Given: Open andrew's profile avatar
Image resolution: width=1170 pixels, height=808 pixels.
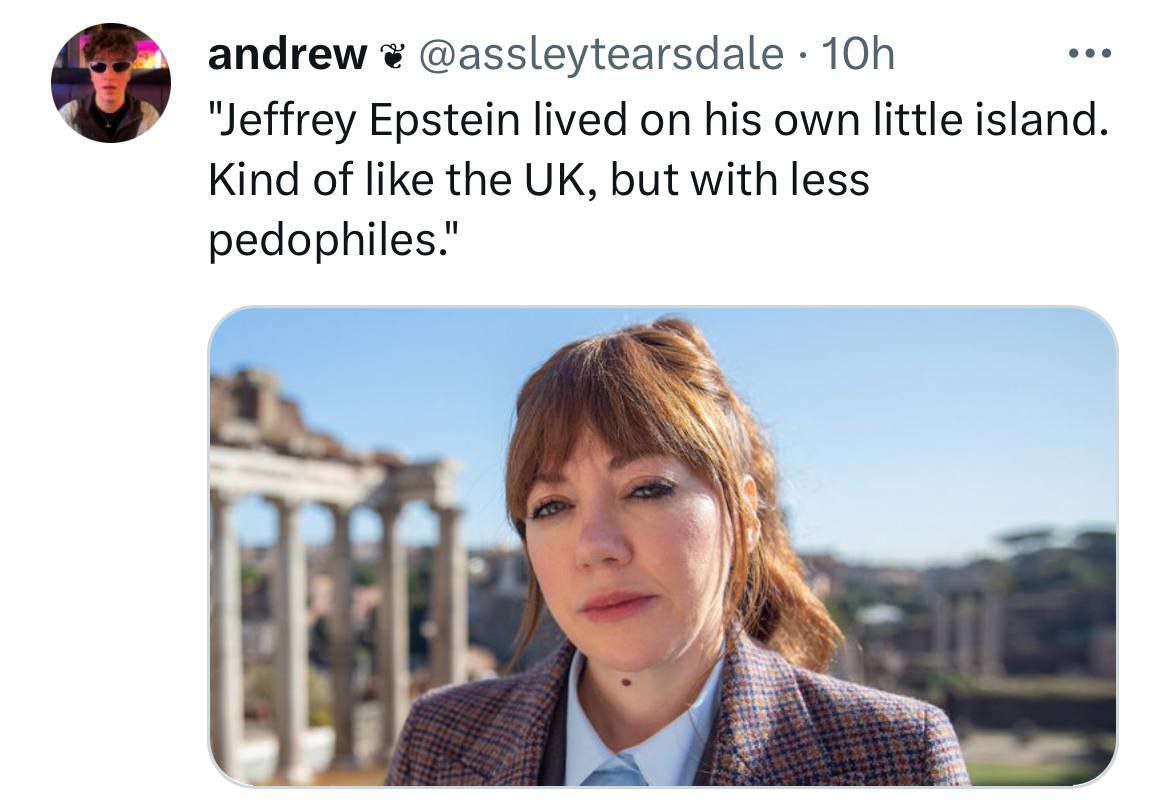Looking at the screenshot, I should coord(111,83).
